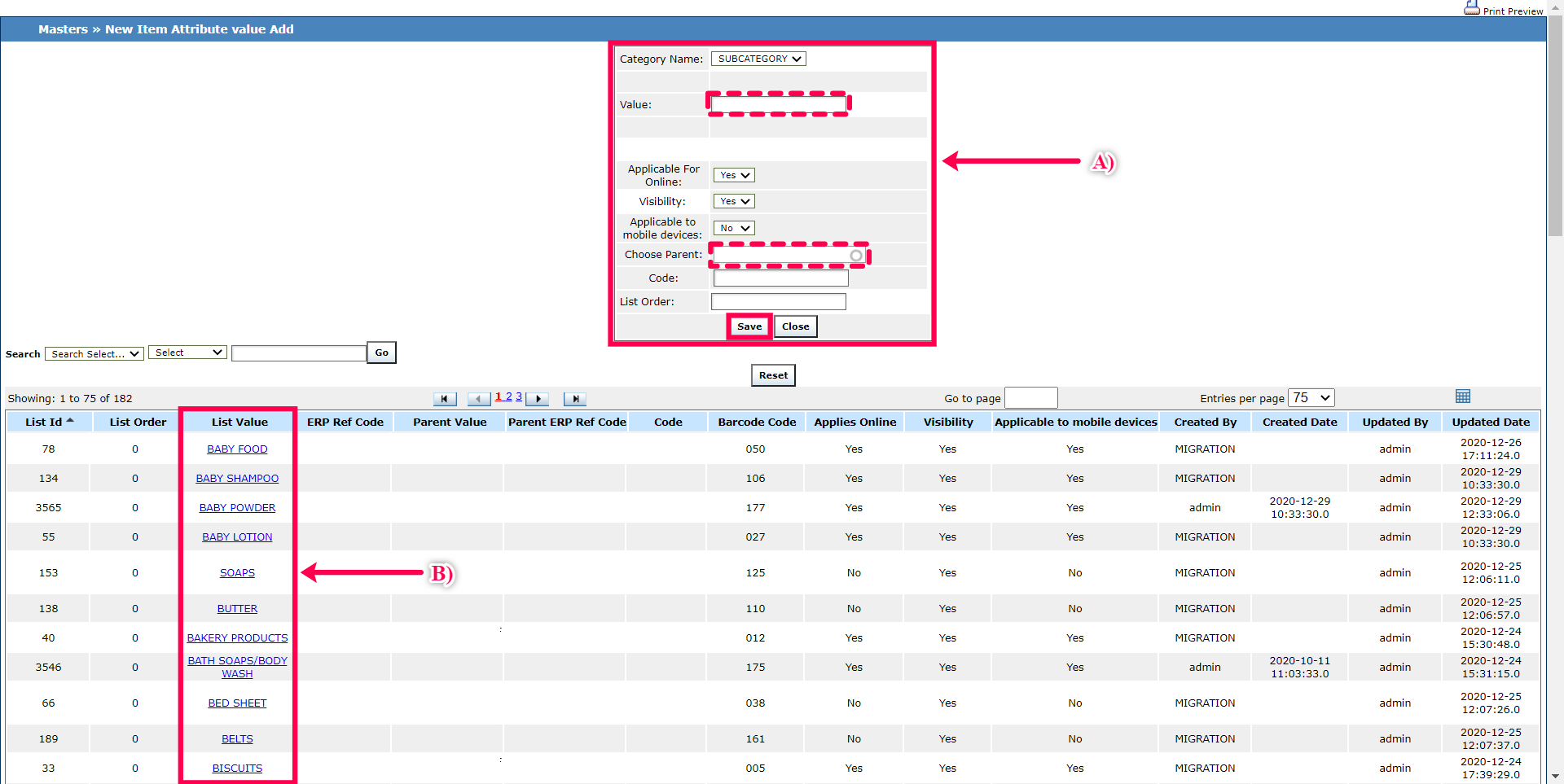Click into the List Order field
Image resolution: width=1564 pixels, height=784 pixels.
[x=779, y=302]
